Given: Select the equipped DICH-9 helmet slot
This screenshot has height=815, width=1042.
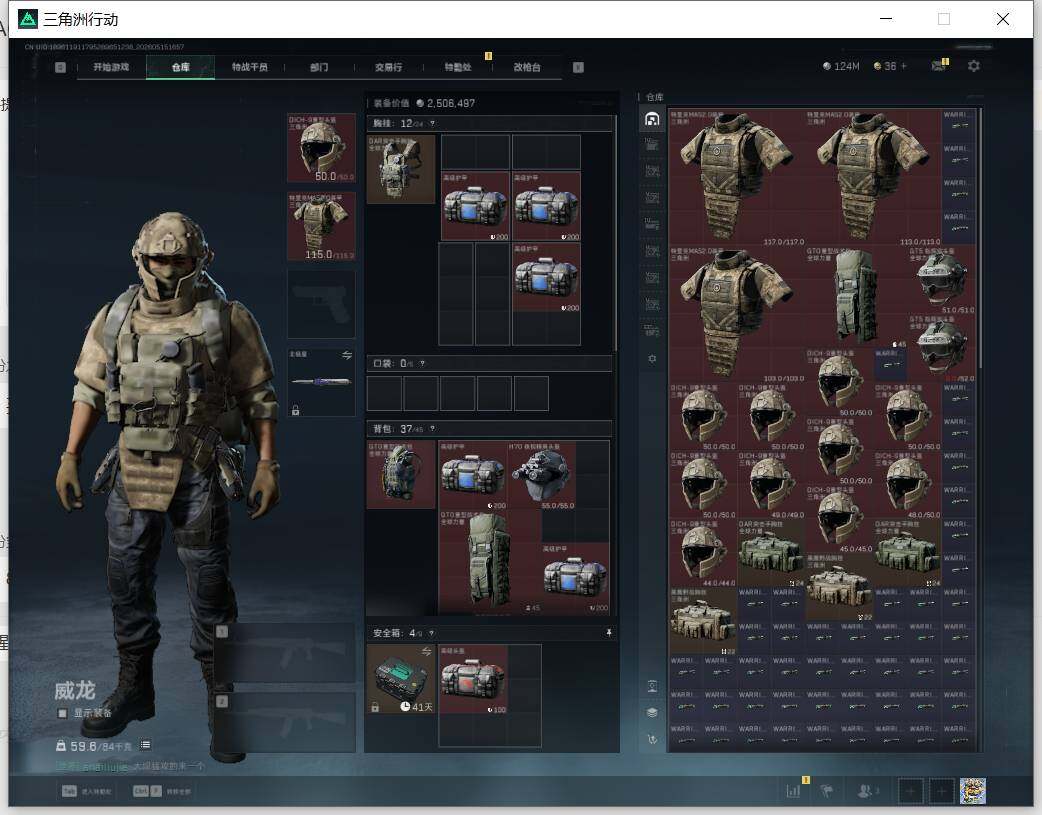Looking at the screenshot, I should tap(321, 148).
